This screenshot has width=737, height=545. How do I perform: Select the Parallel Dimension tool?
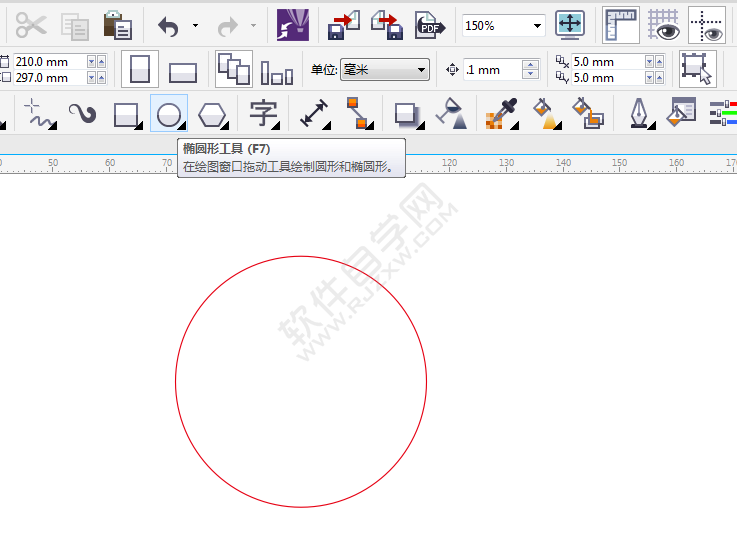point(313,114)
